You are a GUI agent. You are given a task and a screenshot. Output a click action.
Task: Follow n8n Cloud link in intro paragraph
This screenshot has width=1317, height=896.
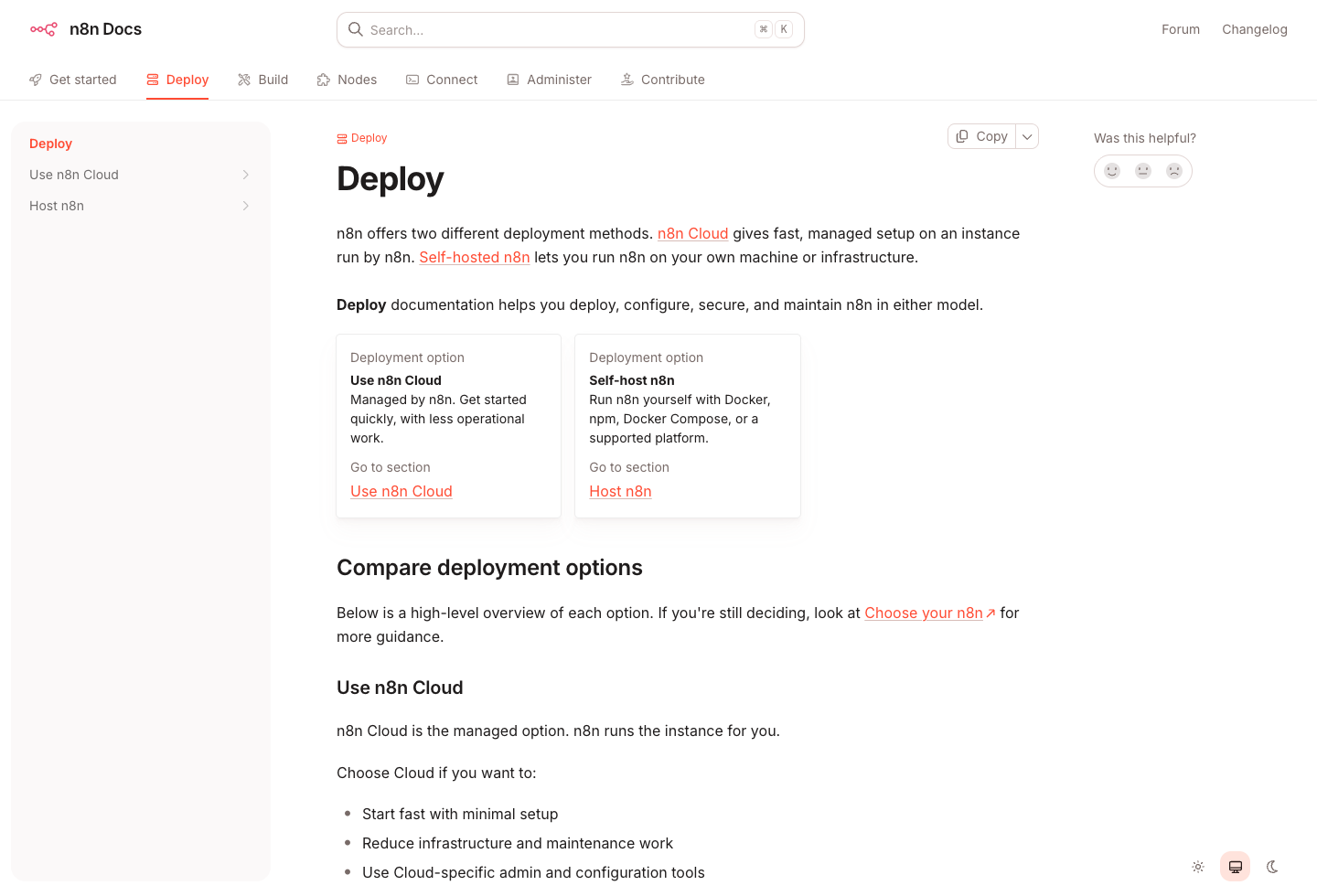692,233
